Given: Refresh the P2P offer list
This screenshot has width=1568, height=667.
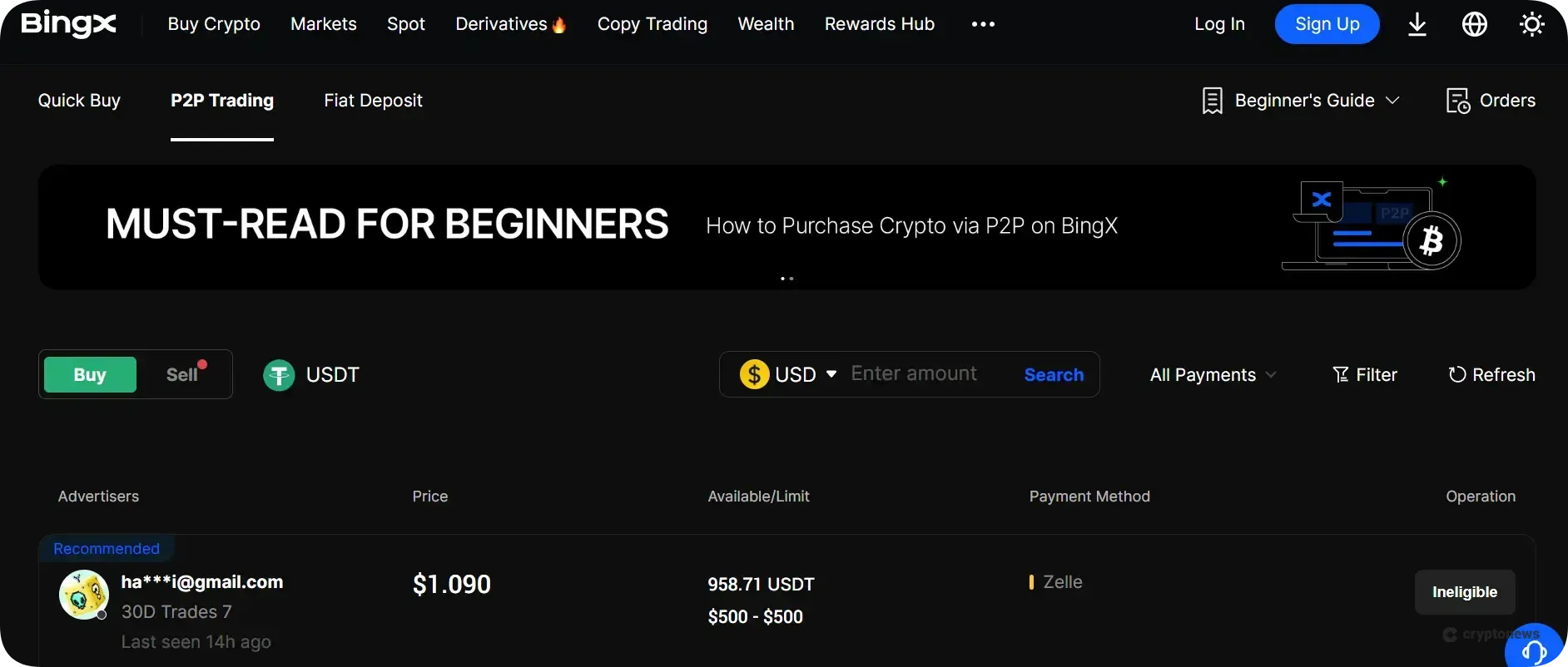Looking at the screenshot, I should click(x=1492, y=374).
